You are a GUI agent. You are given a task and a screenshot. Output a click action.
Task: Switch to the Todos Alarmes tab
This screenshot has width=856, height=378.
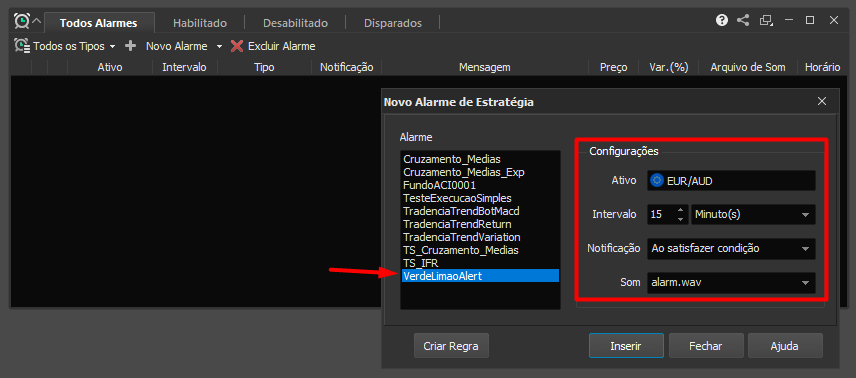tap(99, 23)
